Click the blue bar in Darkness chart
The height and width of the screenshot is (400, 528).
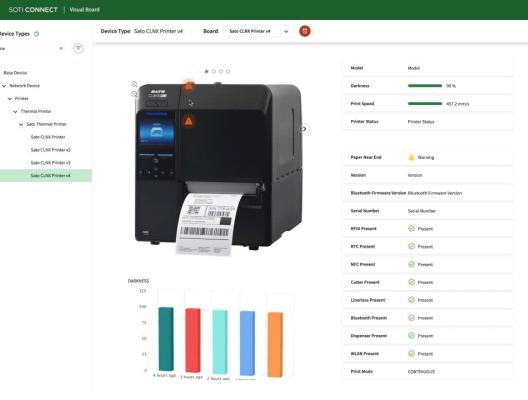coord(248,343)
